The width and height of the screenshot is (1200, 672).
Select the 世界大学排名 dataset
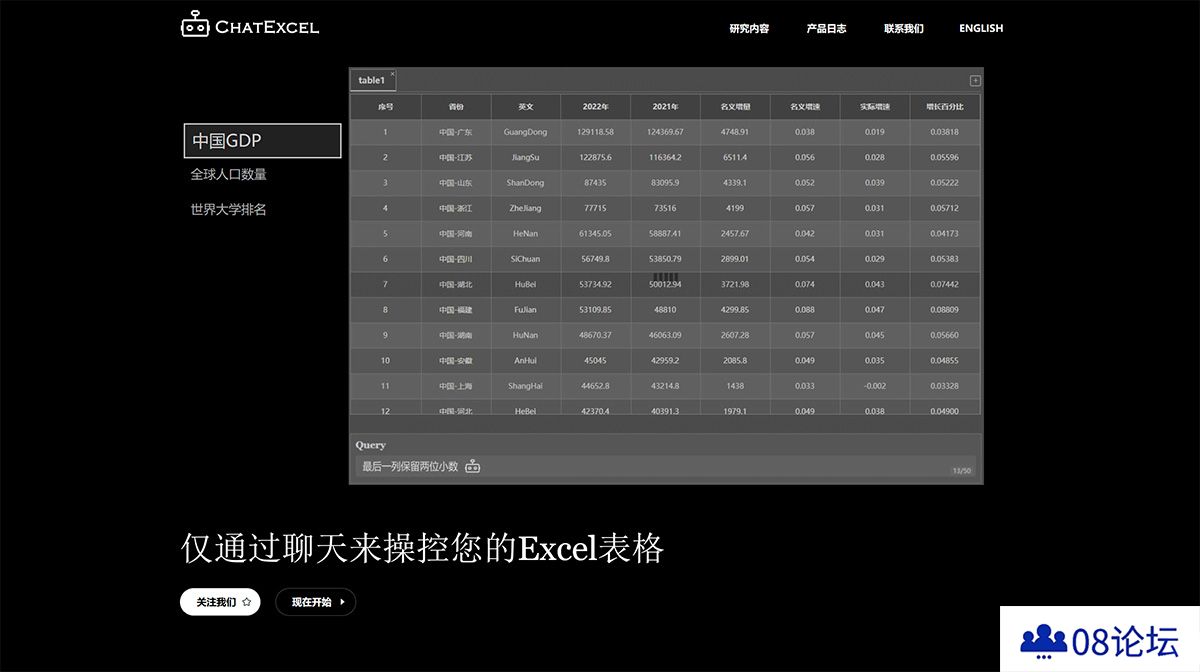(229, 209)
